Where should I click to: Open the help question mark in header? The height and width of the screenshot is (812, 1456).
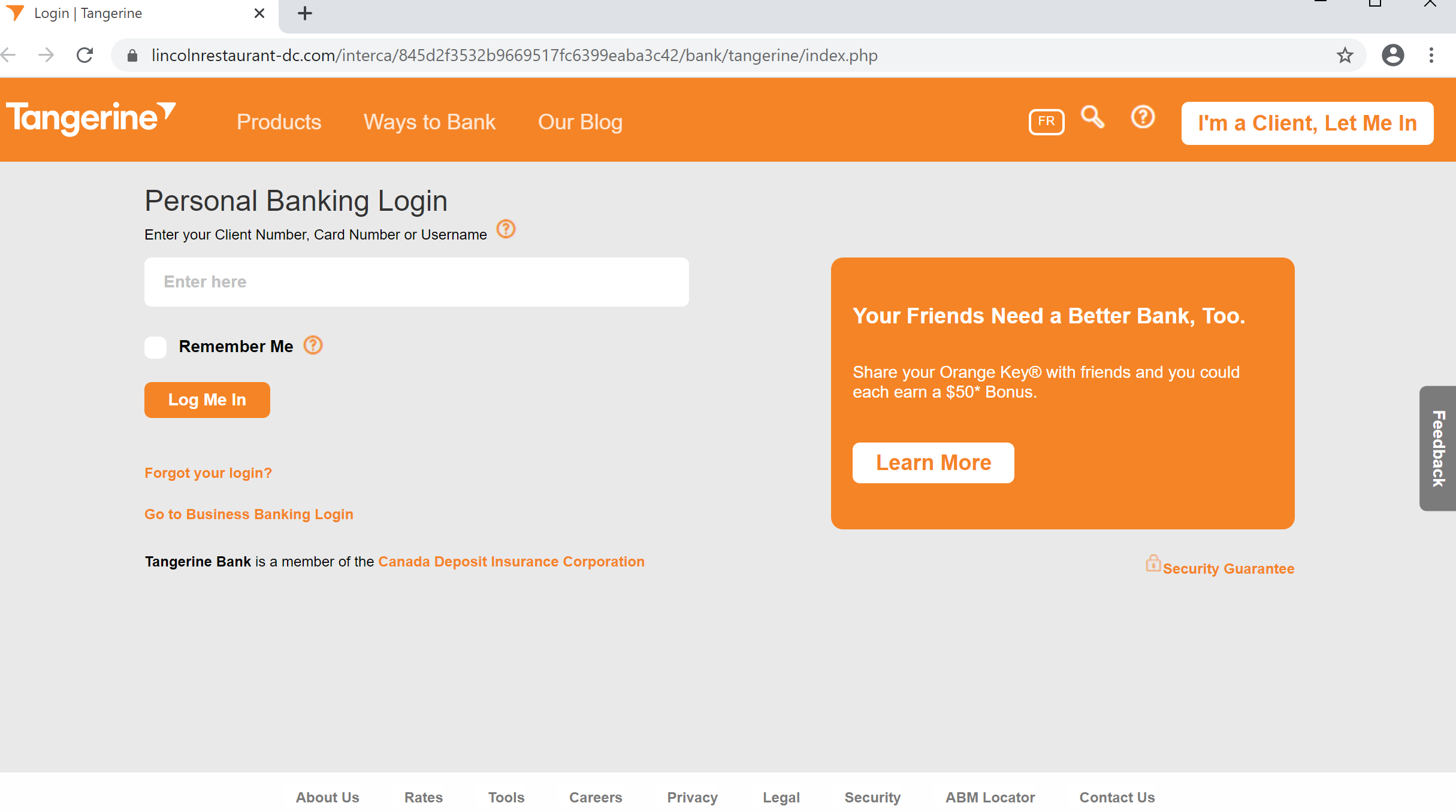1143,117
